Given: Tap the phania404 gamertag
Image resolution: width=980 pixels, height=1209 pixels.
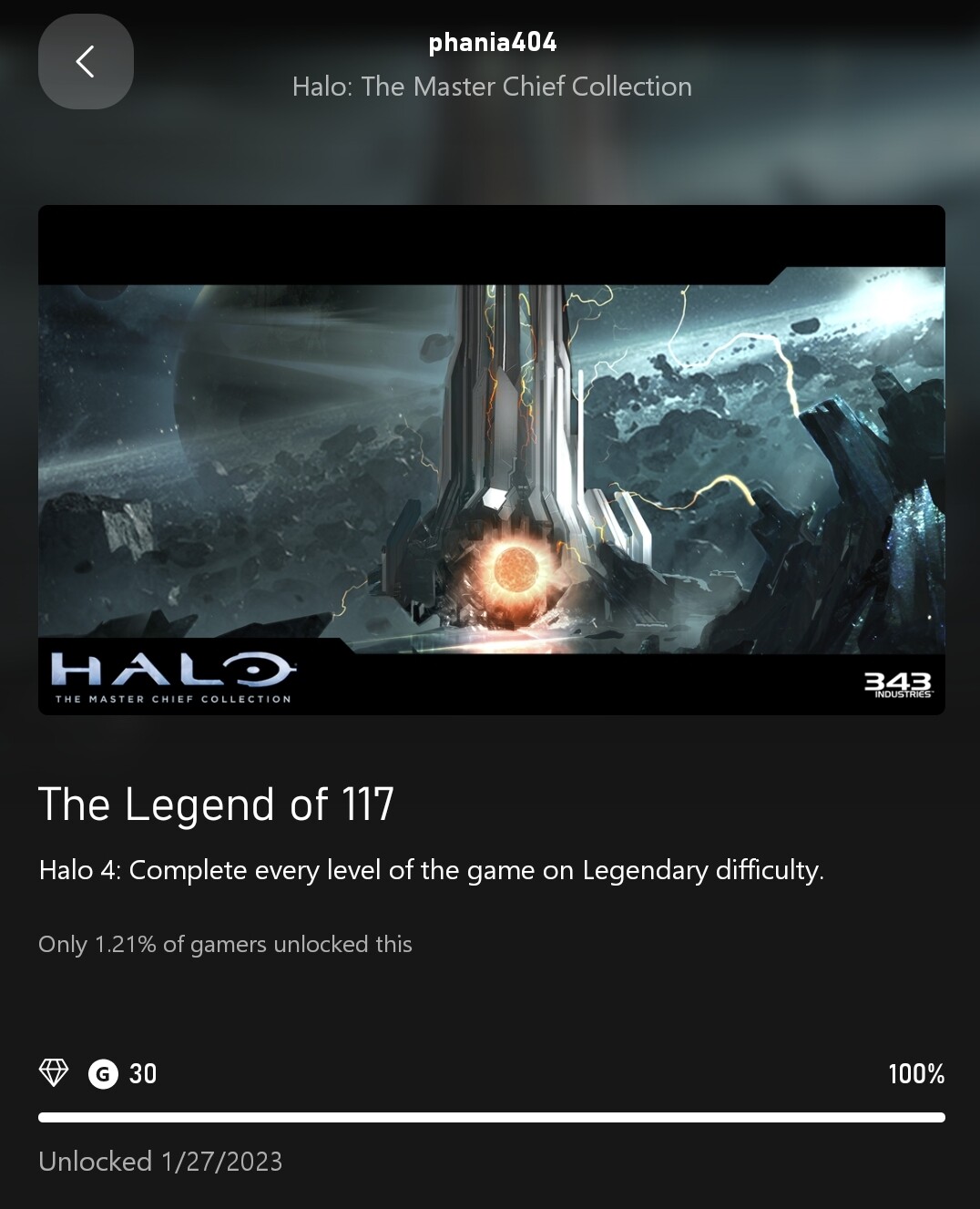Looking at the screenshot, I should pos(492,42).
